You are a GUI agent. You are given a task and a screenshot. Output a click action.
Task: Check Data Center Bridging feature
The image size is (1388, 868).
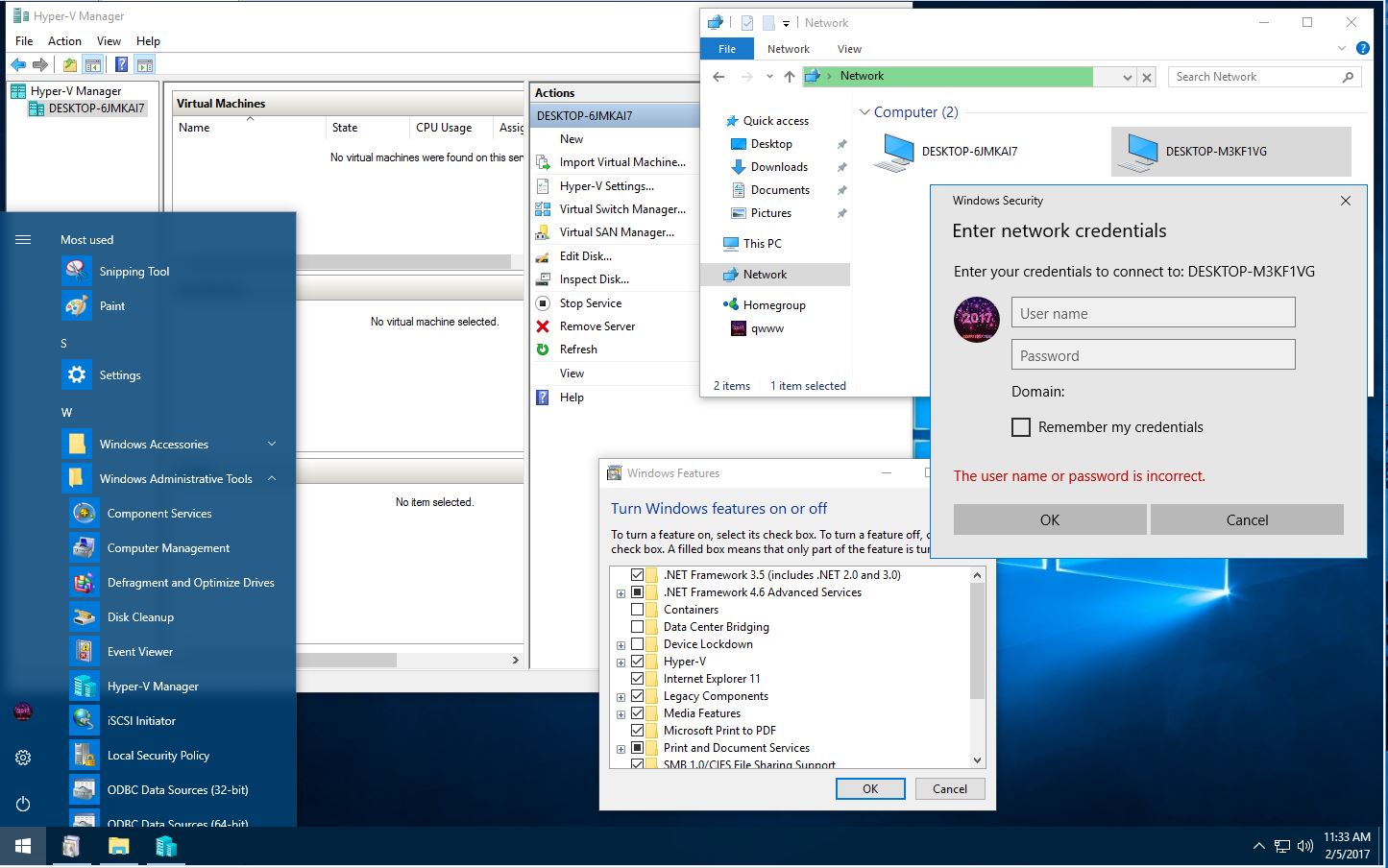(637, 627)
